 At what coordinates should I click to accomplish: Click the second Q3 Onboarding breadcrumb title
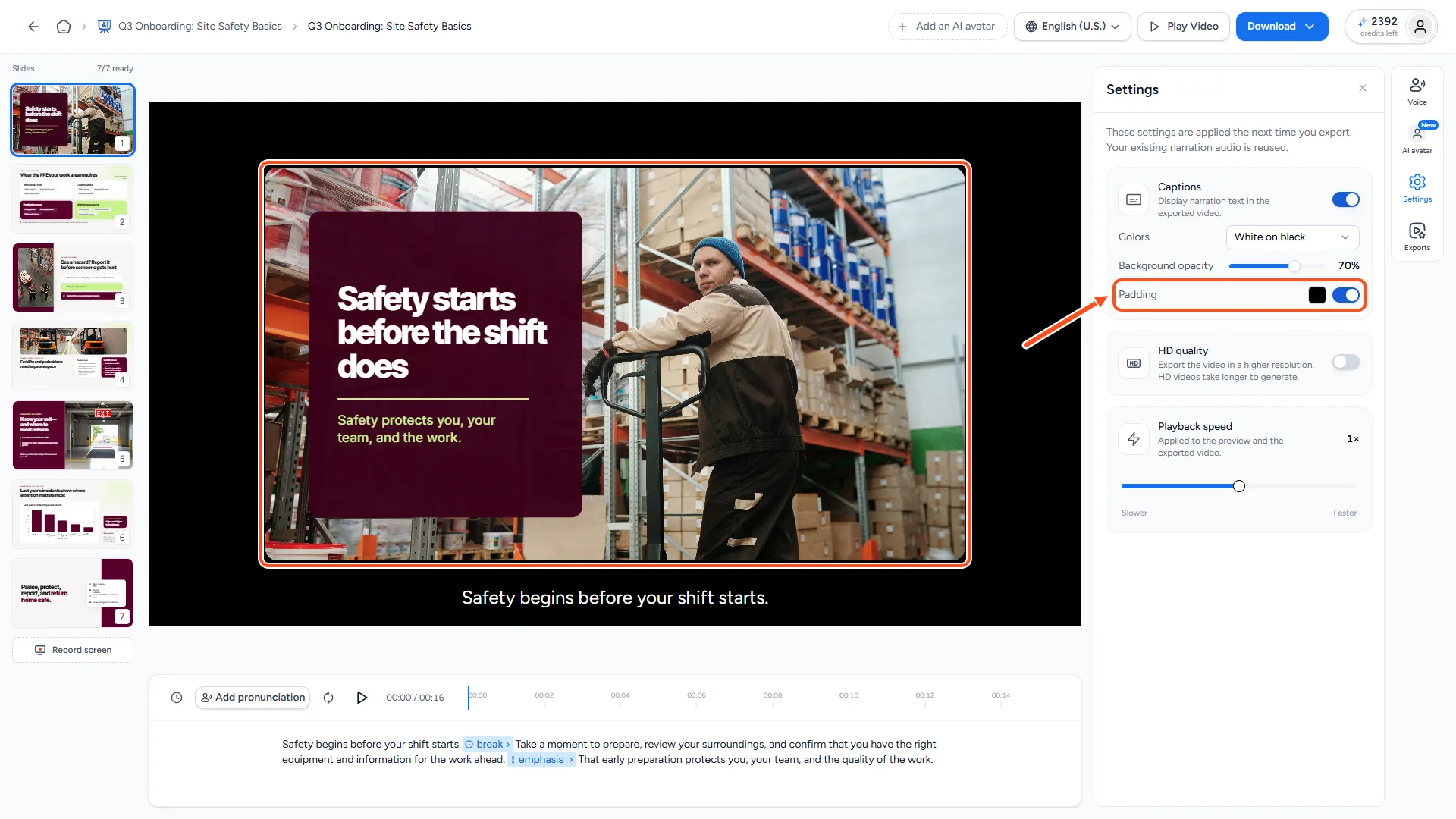click(389, 27)
